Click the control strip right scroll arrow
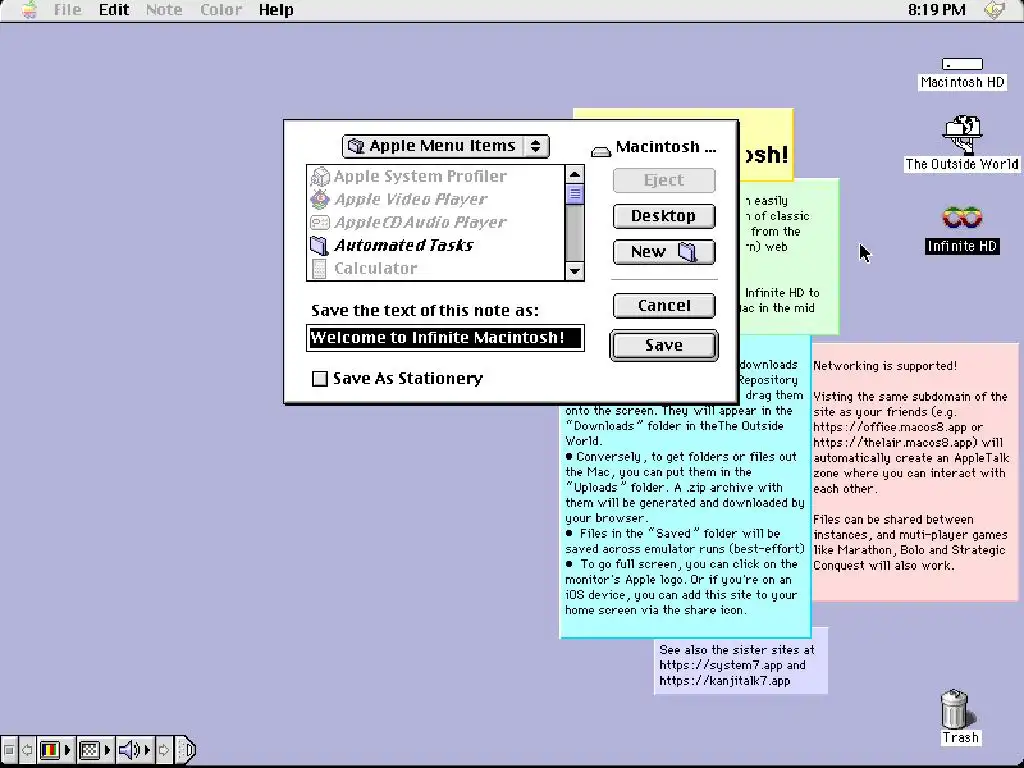 coord(164,750)
